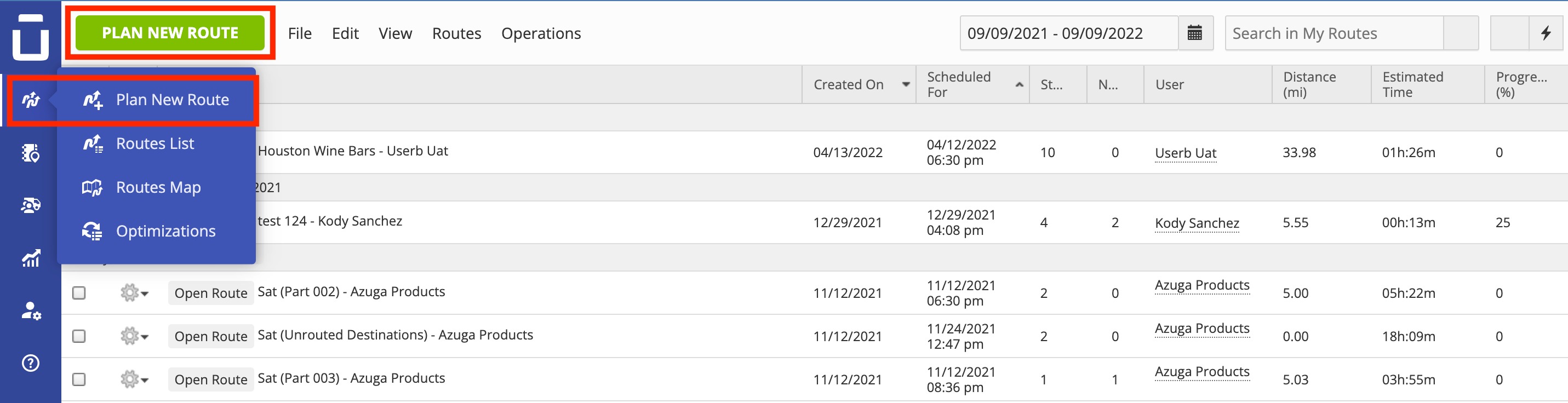Select Routes List in the flyout menu
The height and width of the screenshot is (403, 1568).
tap(156, 143)
